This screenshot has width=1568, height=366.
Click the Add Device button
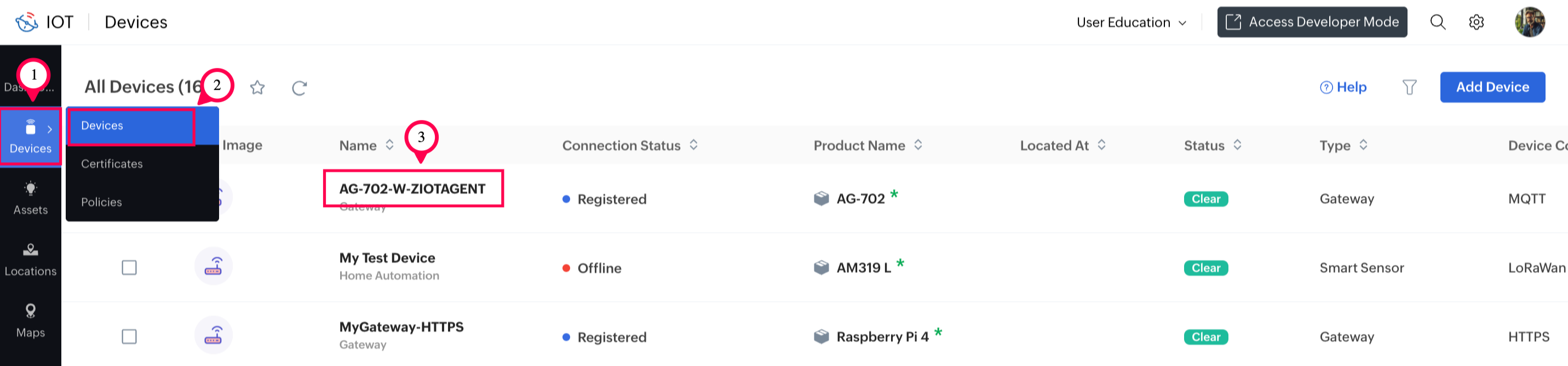(1492, 87)
